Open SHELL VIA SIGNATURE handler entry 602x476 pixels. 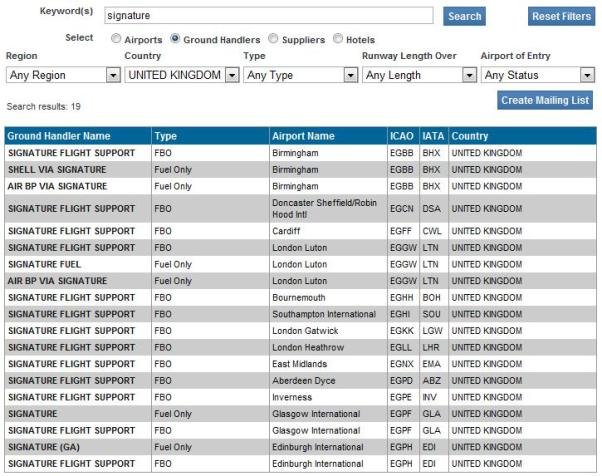[57, 170]
